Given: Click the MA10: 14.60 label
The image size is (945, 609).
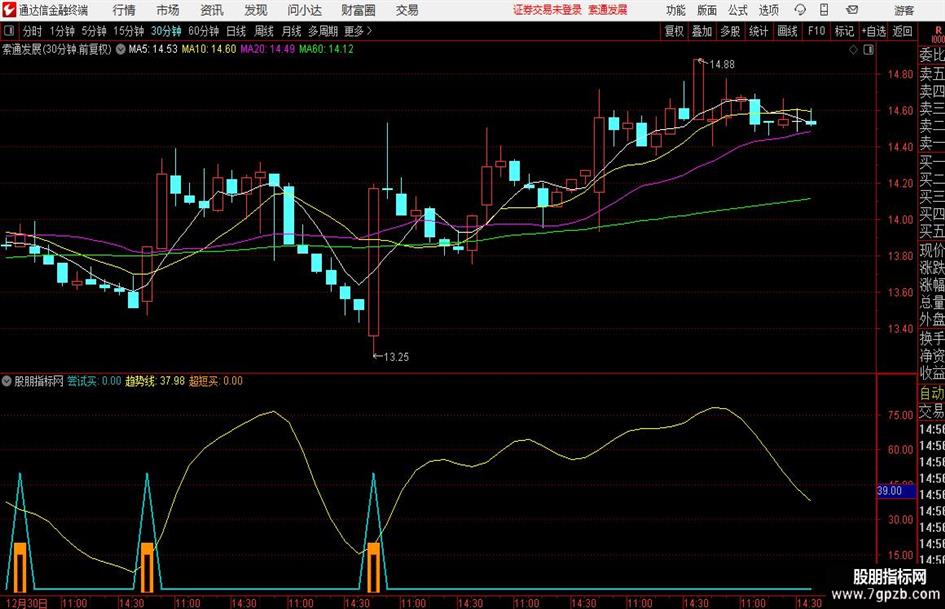Looking at the screenshot, I should click(x=209, y=49).
